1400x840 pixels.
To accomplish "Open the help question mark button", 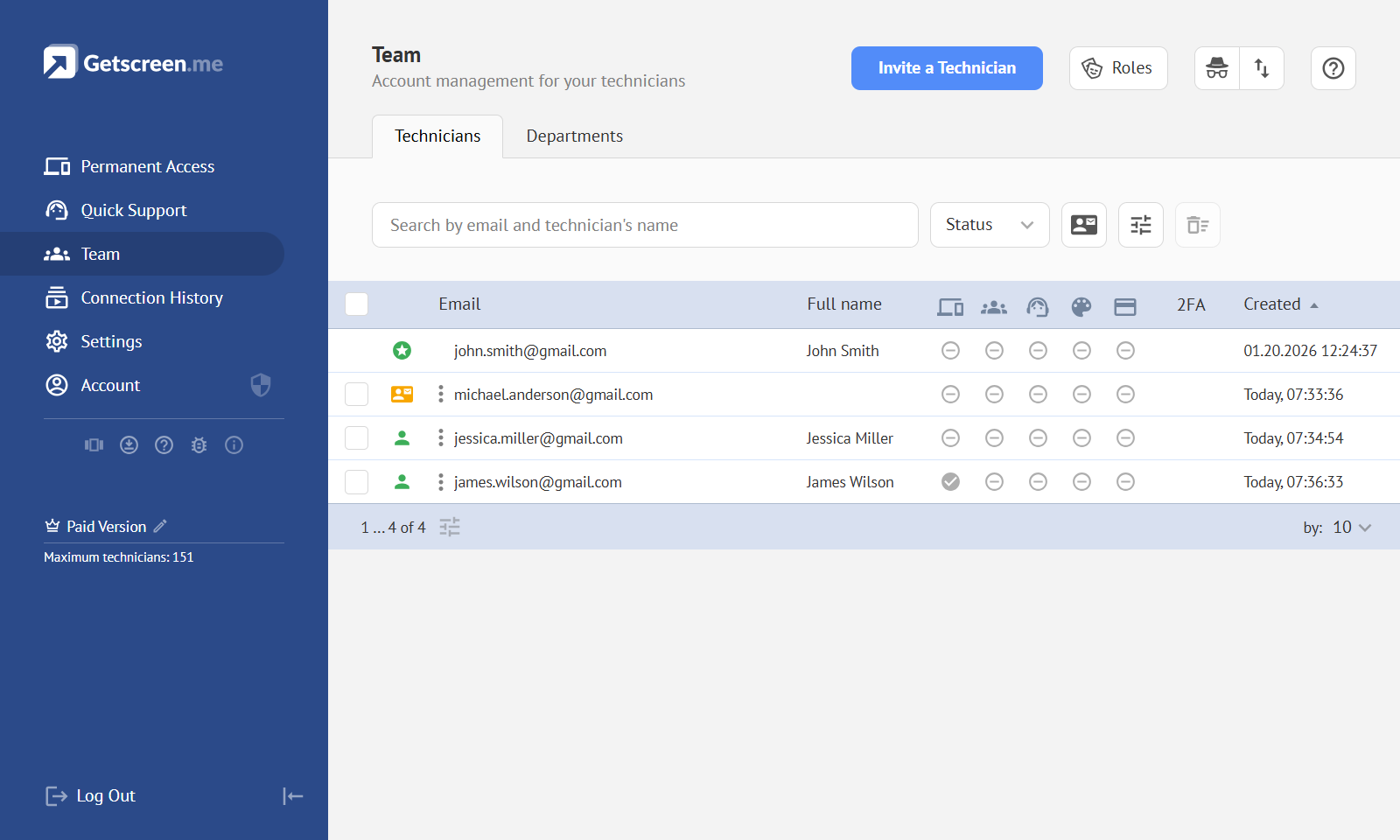I will tap(1333, 68).
